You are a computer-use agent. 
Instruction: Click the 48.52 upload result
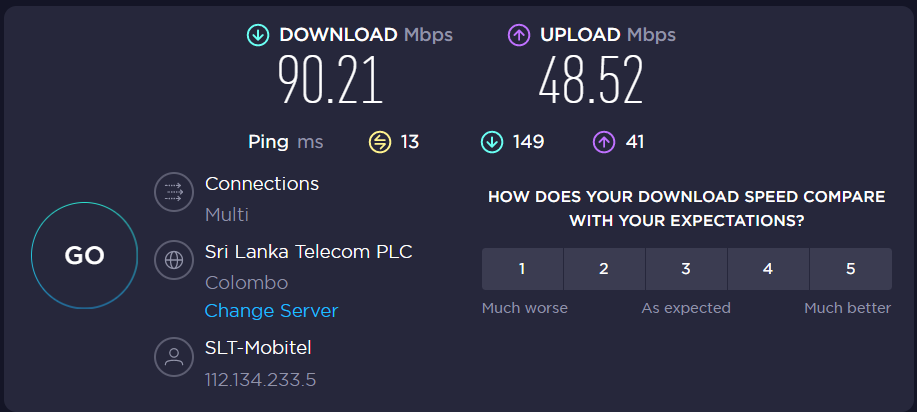click(591, 80)
